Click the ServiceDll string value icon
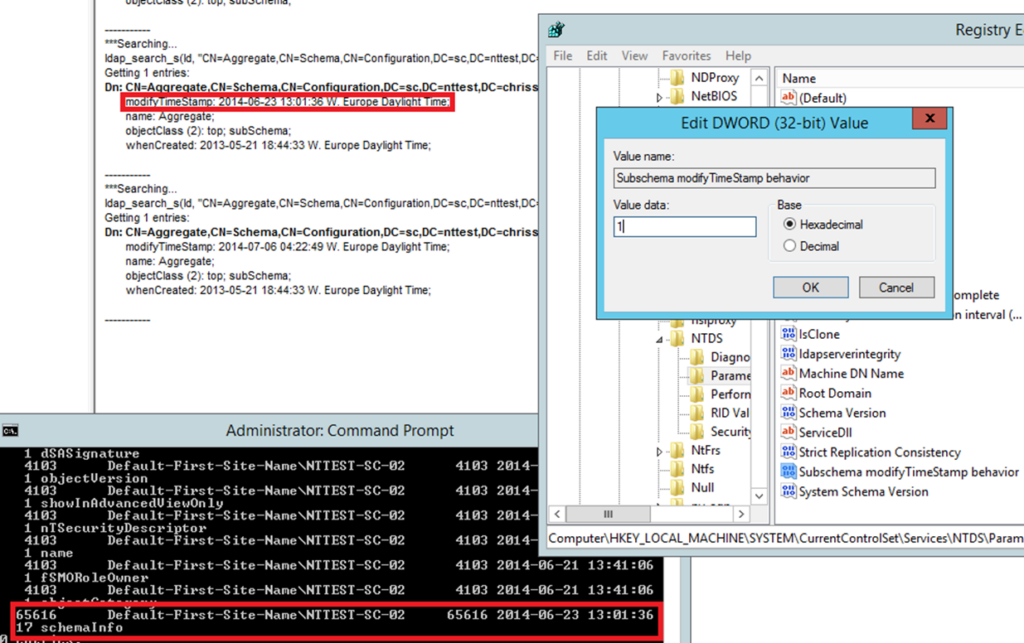The height and width of the screenshot is (643, 1024). pyautogui.click(x=788, y=432)
